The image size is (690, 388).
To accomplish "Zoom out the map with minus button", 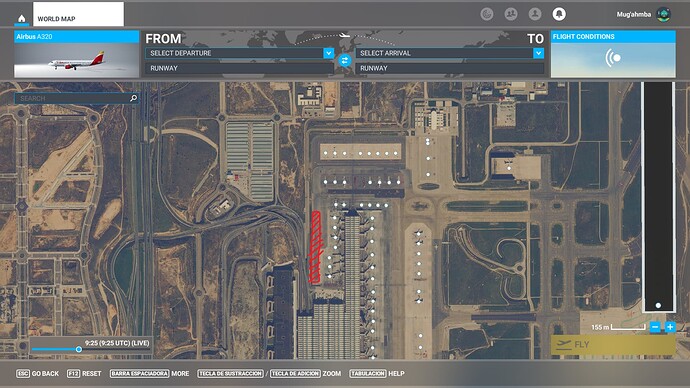I will point(655,327).
